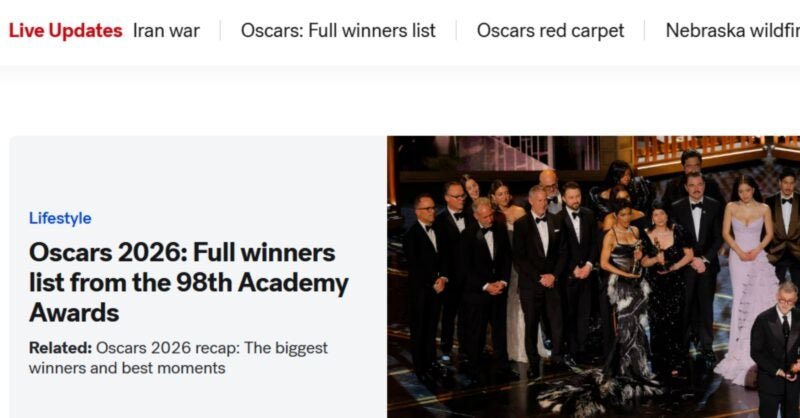This screenshot has height=418, width=800.
Task: Click the word "Awards" in the headline
Action: [x=74, y=312]
